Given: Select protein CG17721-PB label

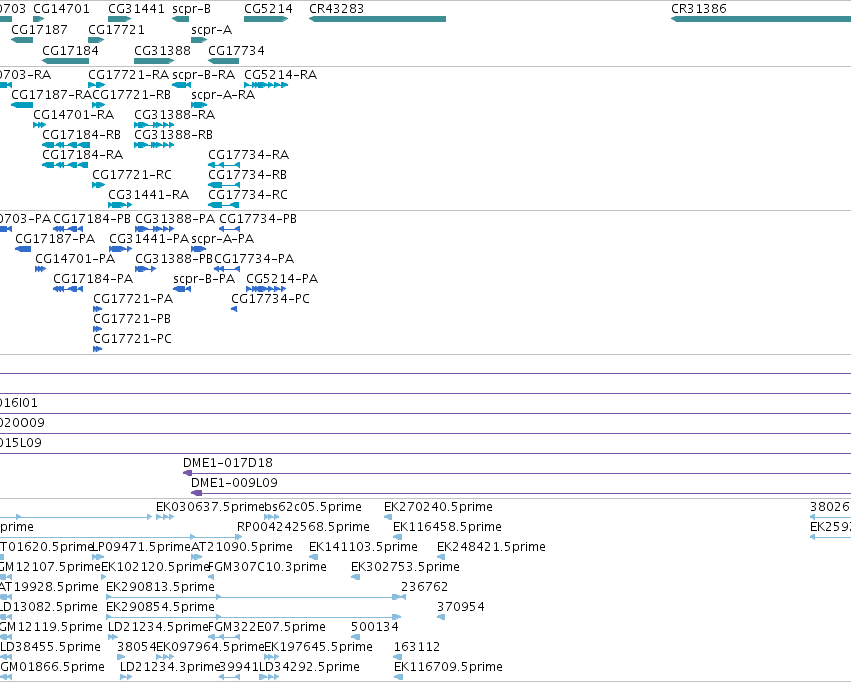Looking at the screenshot, I should (132, 320).
